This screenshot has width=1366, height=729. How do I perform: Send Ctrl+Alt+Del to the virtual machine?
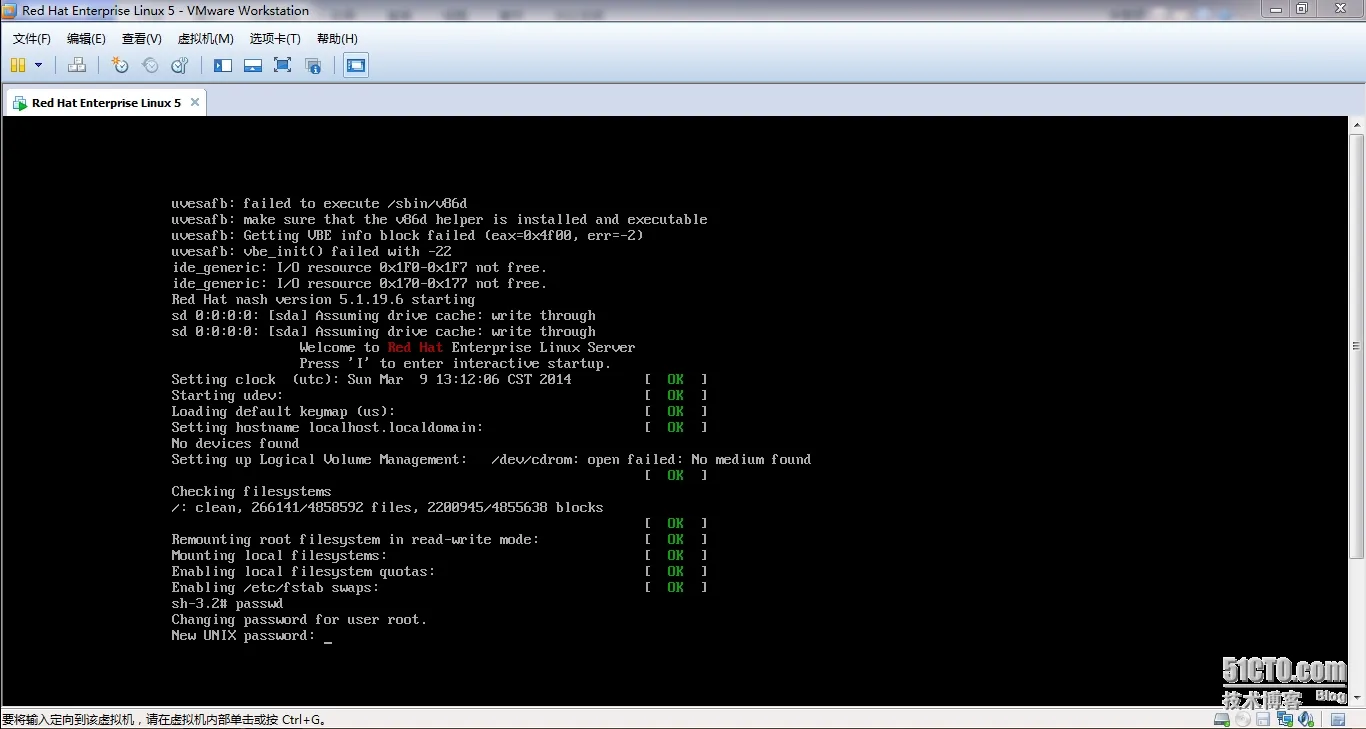[x=77, y=65]
